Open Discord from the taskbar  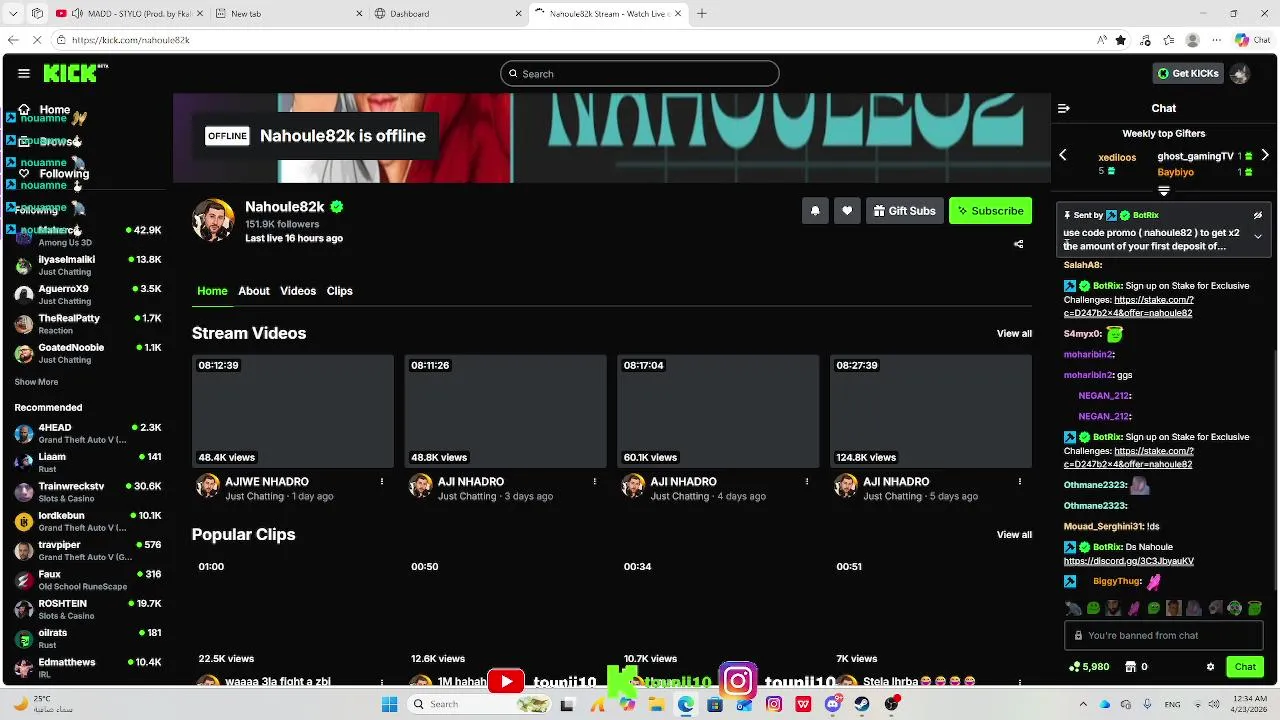coord(833,704)
